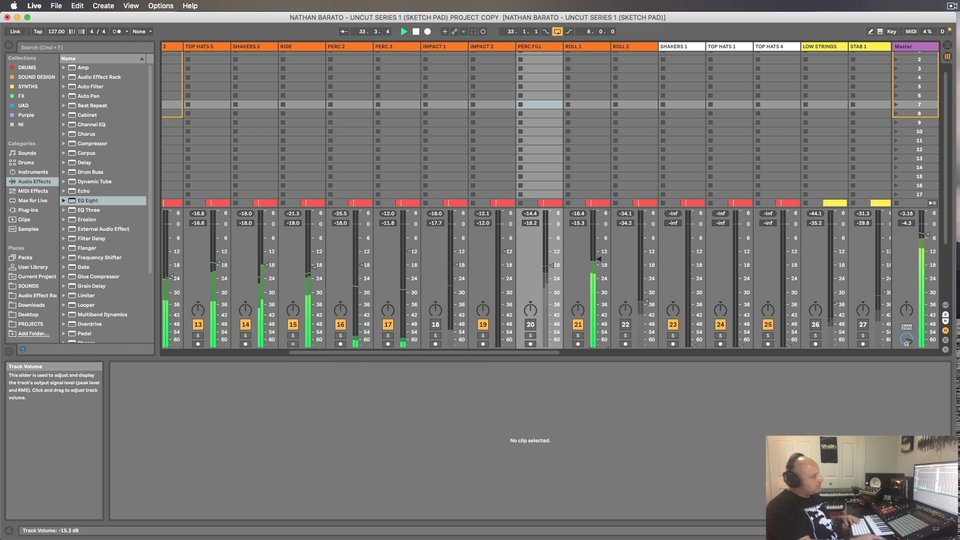Activate muted track 22
Screen dimensions: 960x540
coord(625,324)
